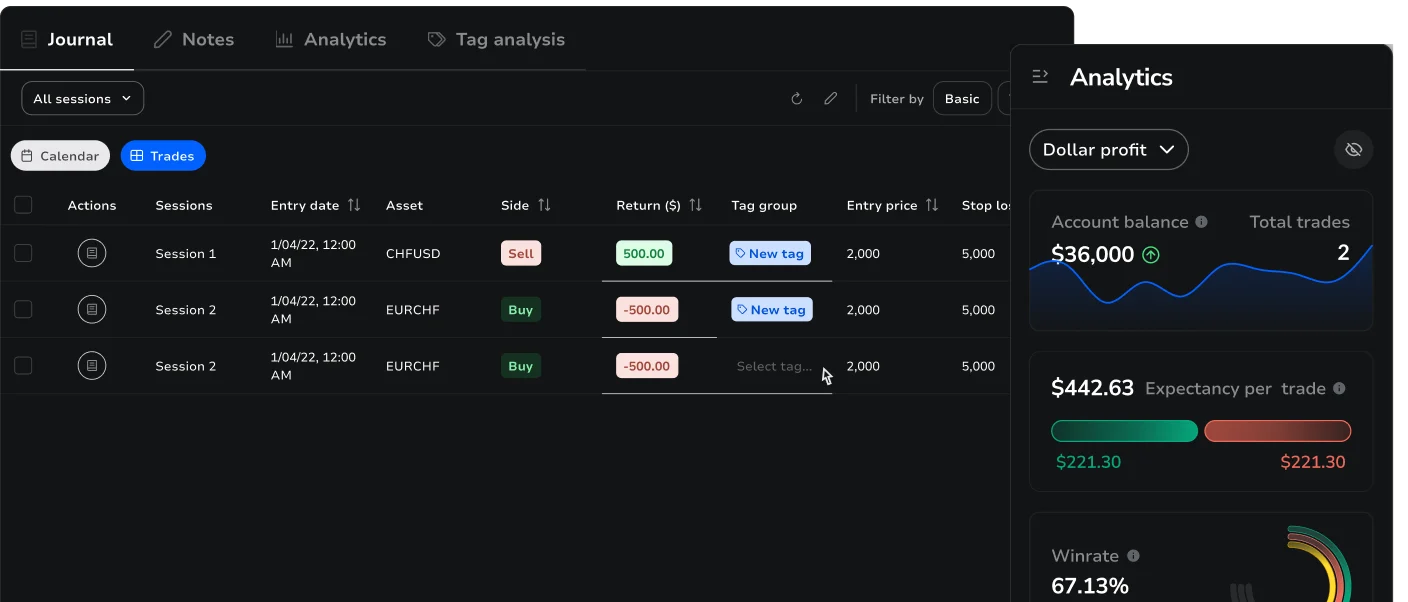Click the red expectancy bar
Image resolution: width=1408 pixels, height=602 pixels.
(1278, 431)
